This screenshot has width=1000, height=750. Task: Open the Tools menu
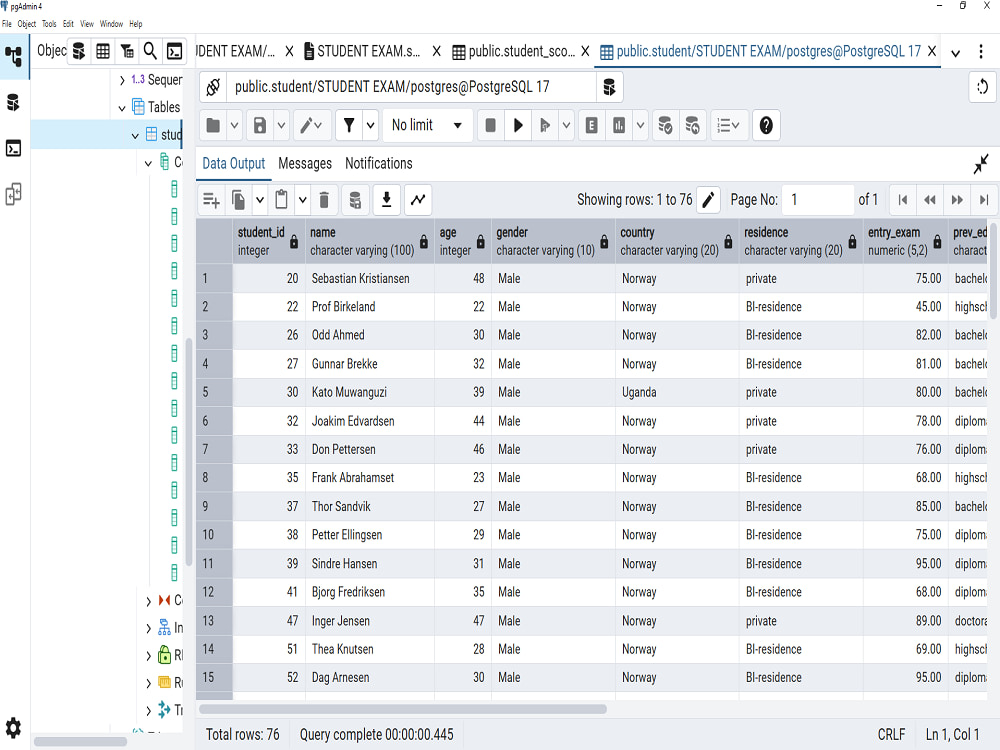(49, 24)
